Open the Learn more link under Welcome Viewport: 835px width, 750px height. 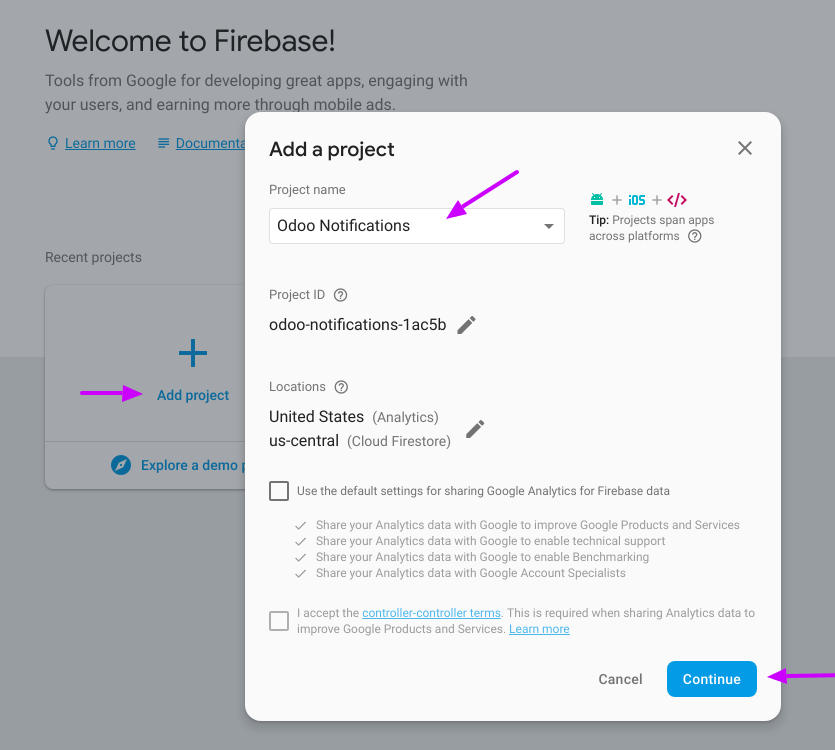[100, 143]
